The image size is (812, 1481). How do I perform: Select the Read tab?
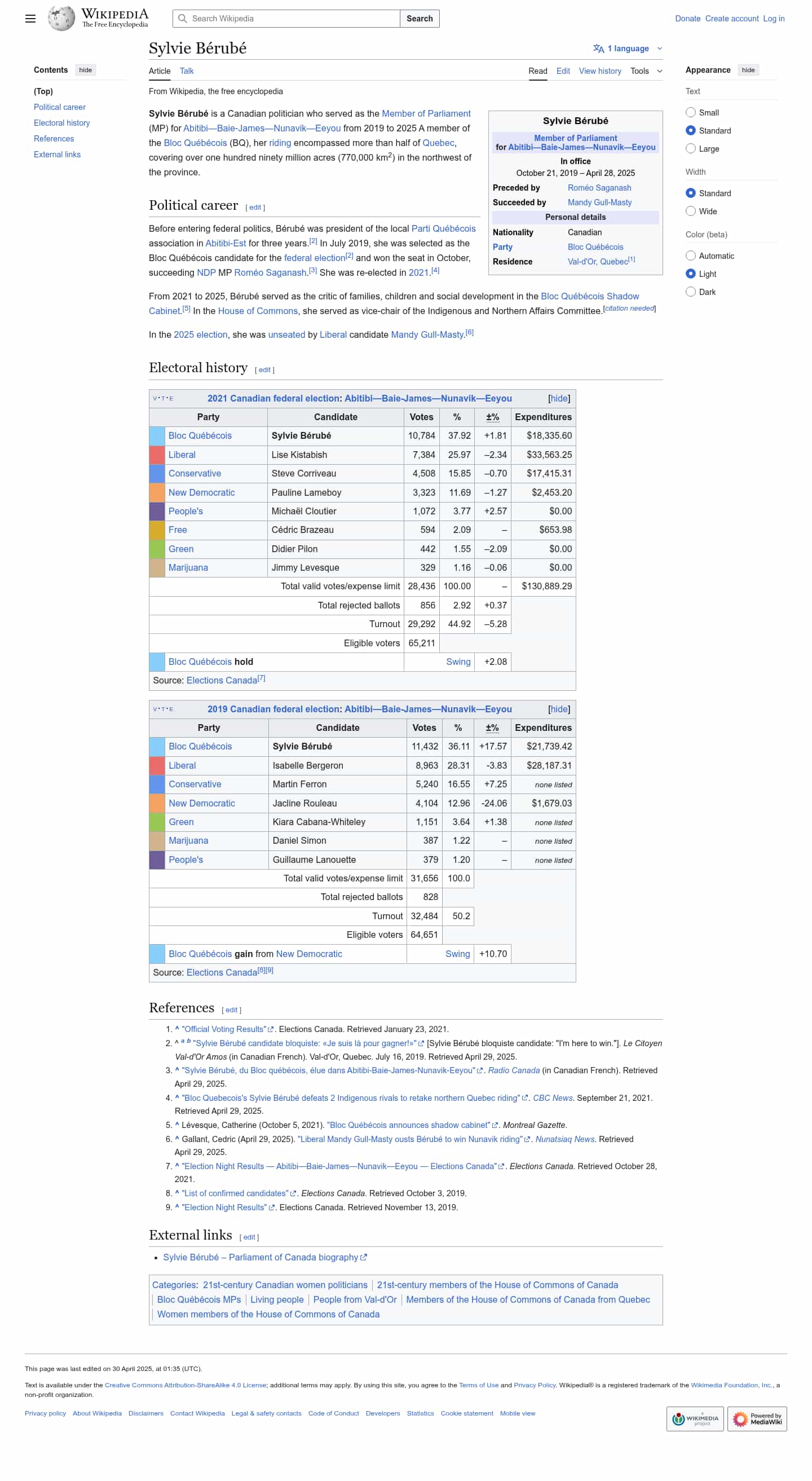pos(538,71)
